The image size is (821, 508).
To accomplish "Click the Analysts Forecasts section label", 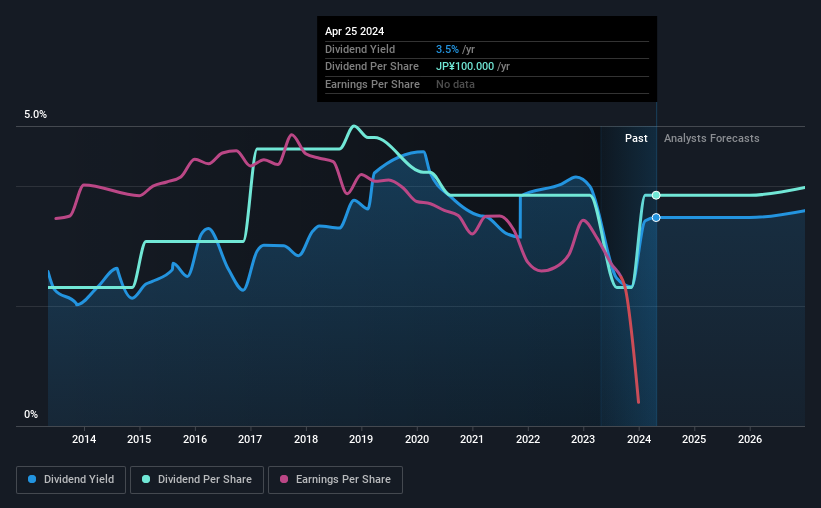I will [x=712, y=138].
